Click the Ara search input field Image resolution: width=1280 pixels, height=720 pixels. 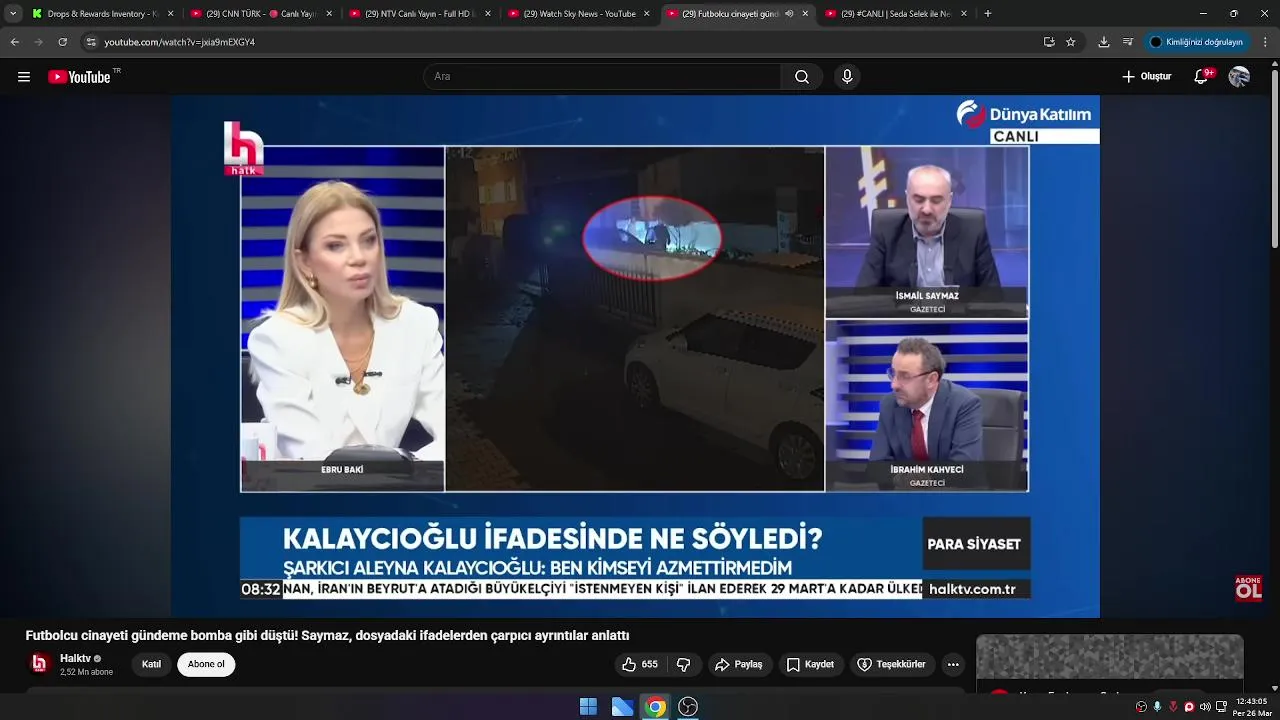coord(602,77)
